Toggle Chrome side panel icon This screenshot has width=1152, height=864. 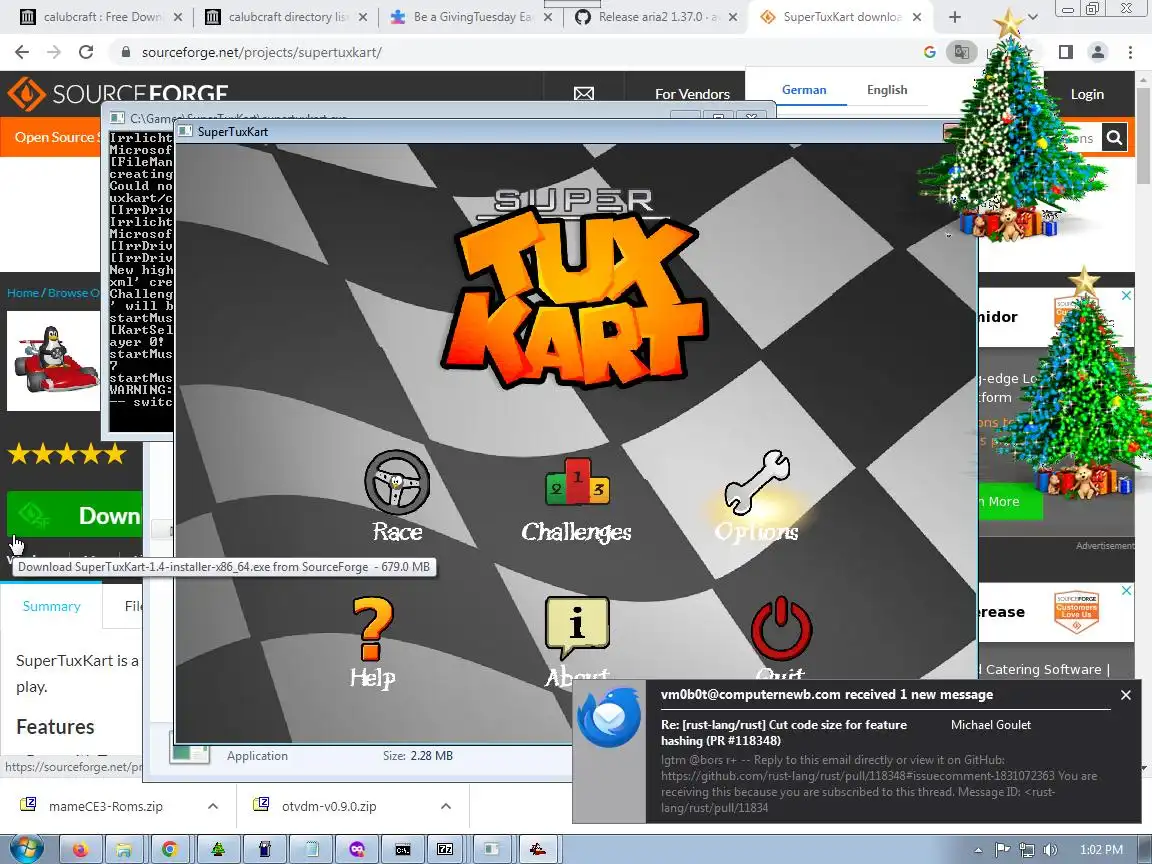[1065, 52]
